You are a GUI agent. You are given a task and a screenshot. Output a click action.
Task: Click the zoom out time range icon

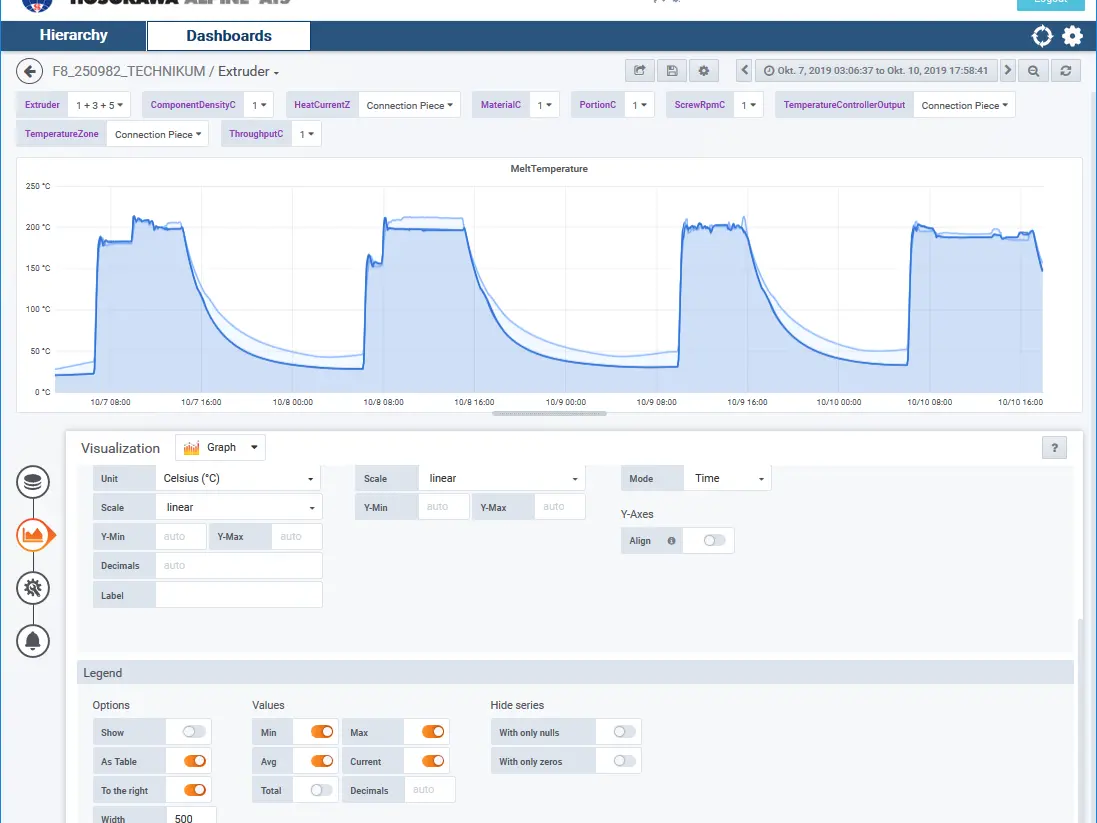coord(1034,71)
